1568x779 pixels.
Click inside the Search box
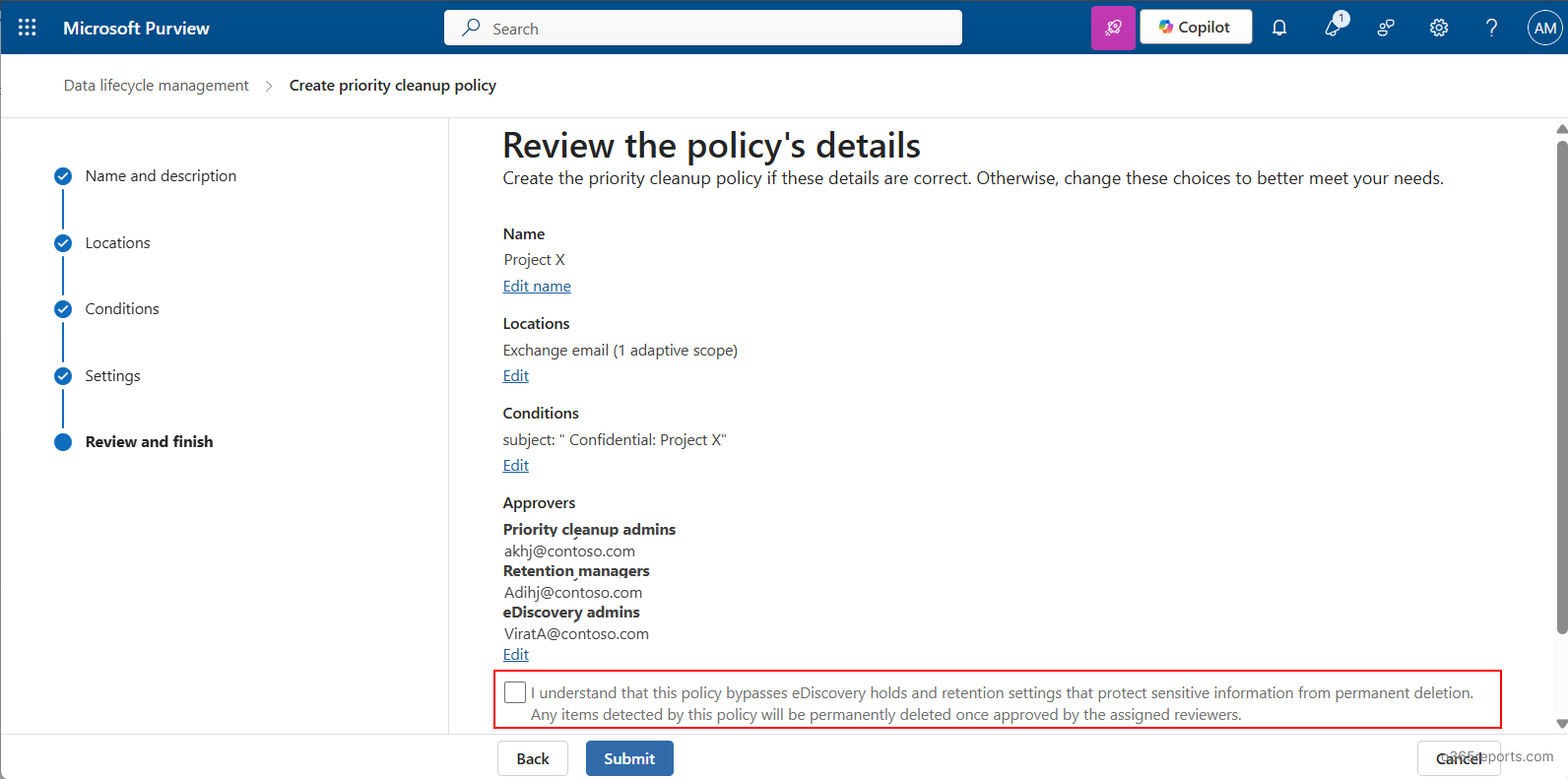pyautogui.click(x=703, y=28)
